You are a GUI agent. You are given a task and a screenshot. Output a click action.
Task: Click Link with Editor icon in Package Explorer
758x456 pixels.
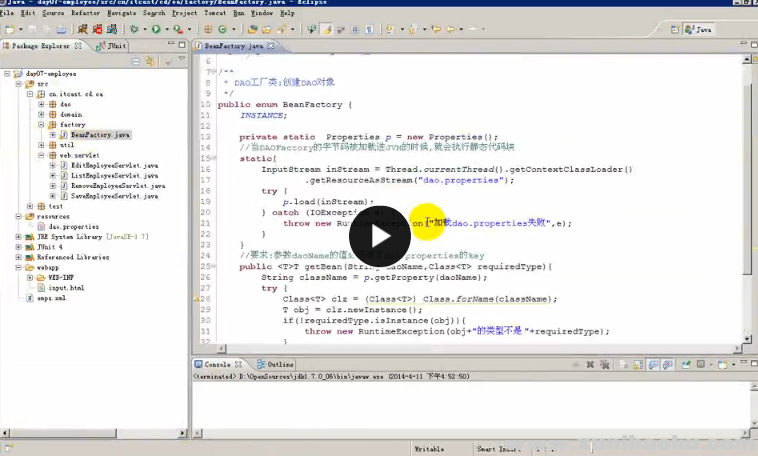[150, 61]
